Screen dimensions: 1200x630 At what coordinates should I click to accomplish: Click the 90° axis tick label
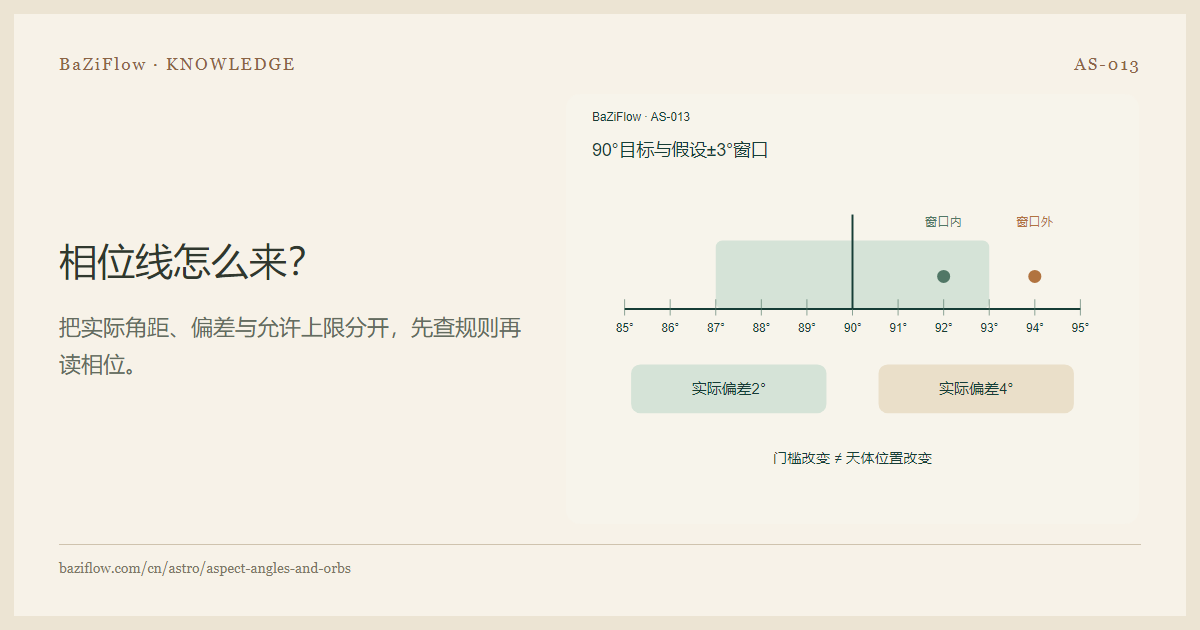[852, 327]
